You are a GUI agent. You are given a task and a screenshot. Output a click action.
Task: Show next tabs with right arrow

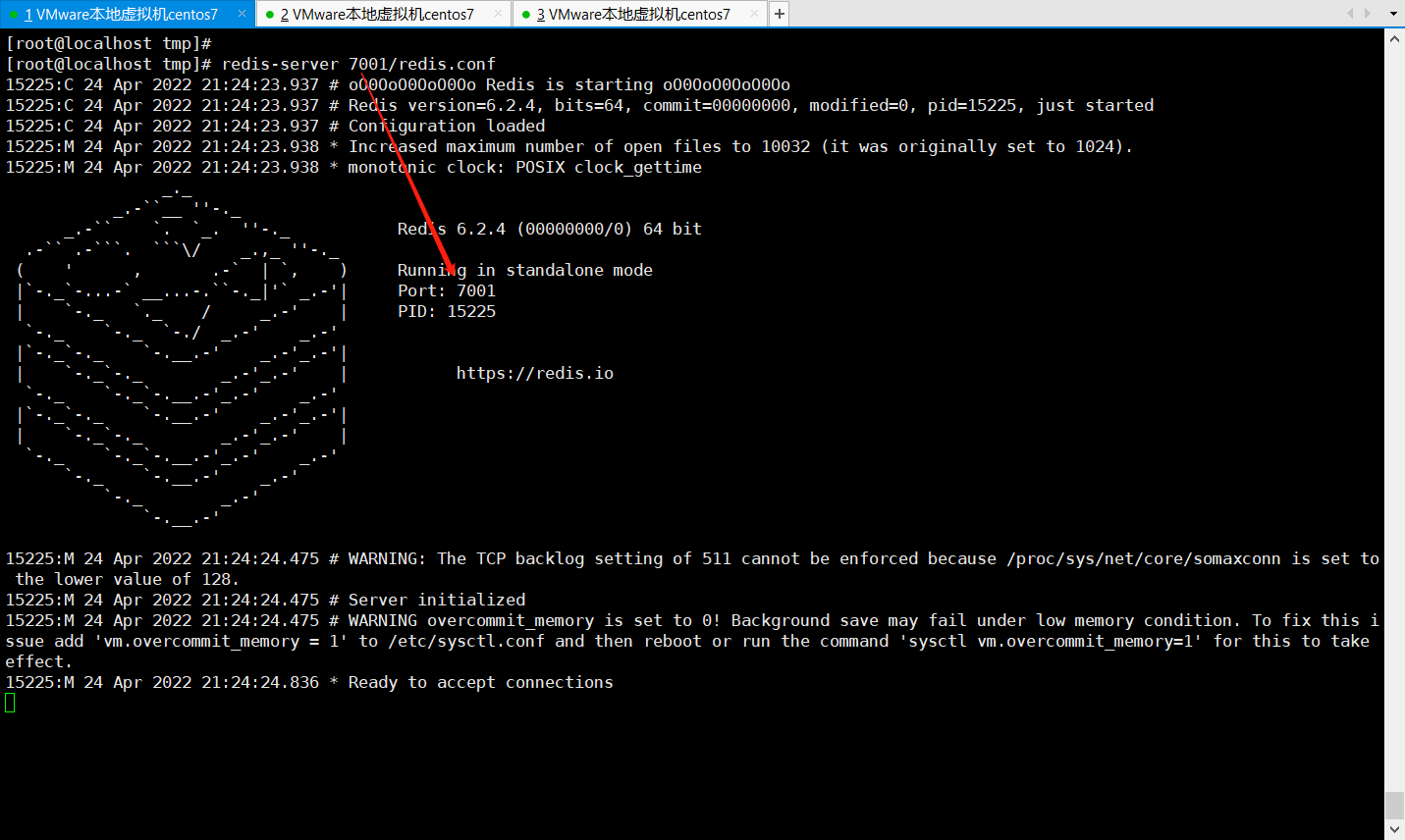[x=1368, y=14]
